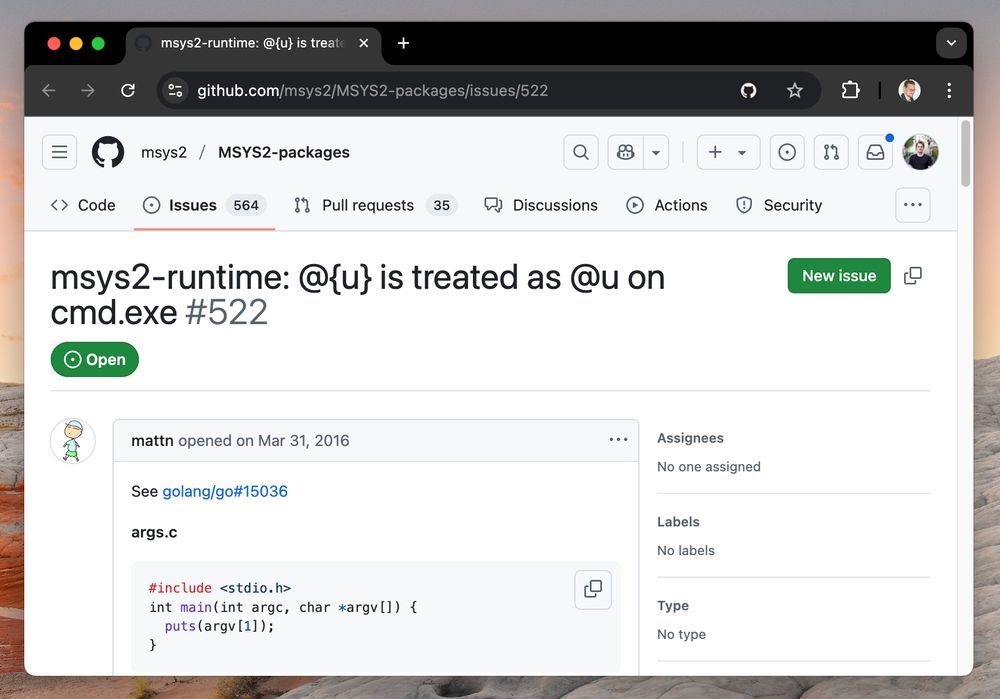This screenshot has height=699, width=1000.
Task: Open GitHub search magnifier button
Action: [580, 152]
